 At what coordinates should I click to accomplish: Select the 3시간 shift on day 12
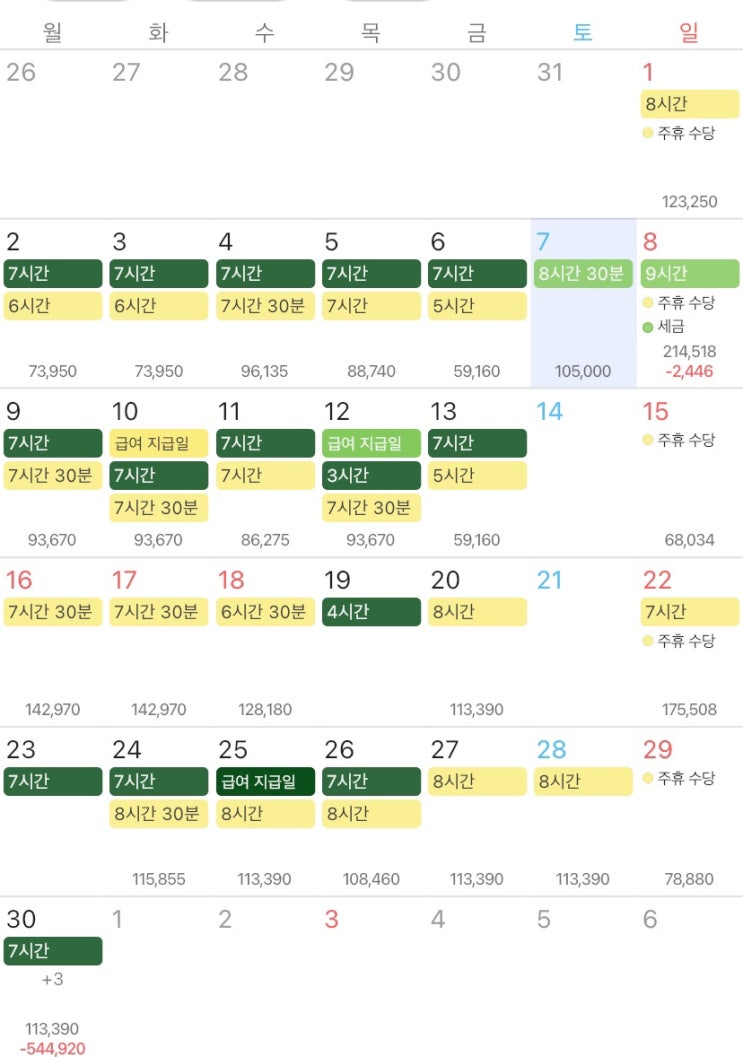[x=371, y=475]
